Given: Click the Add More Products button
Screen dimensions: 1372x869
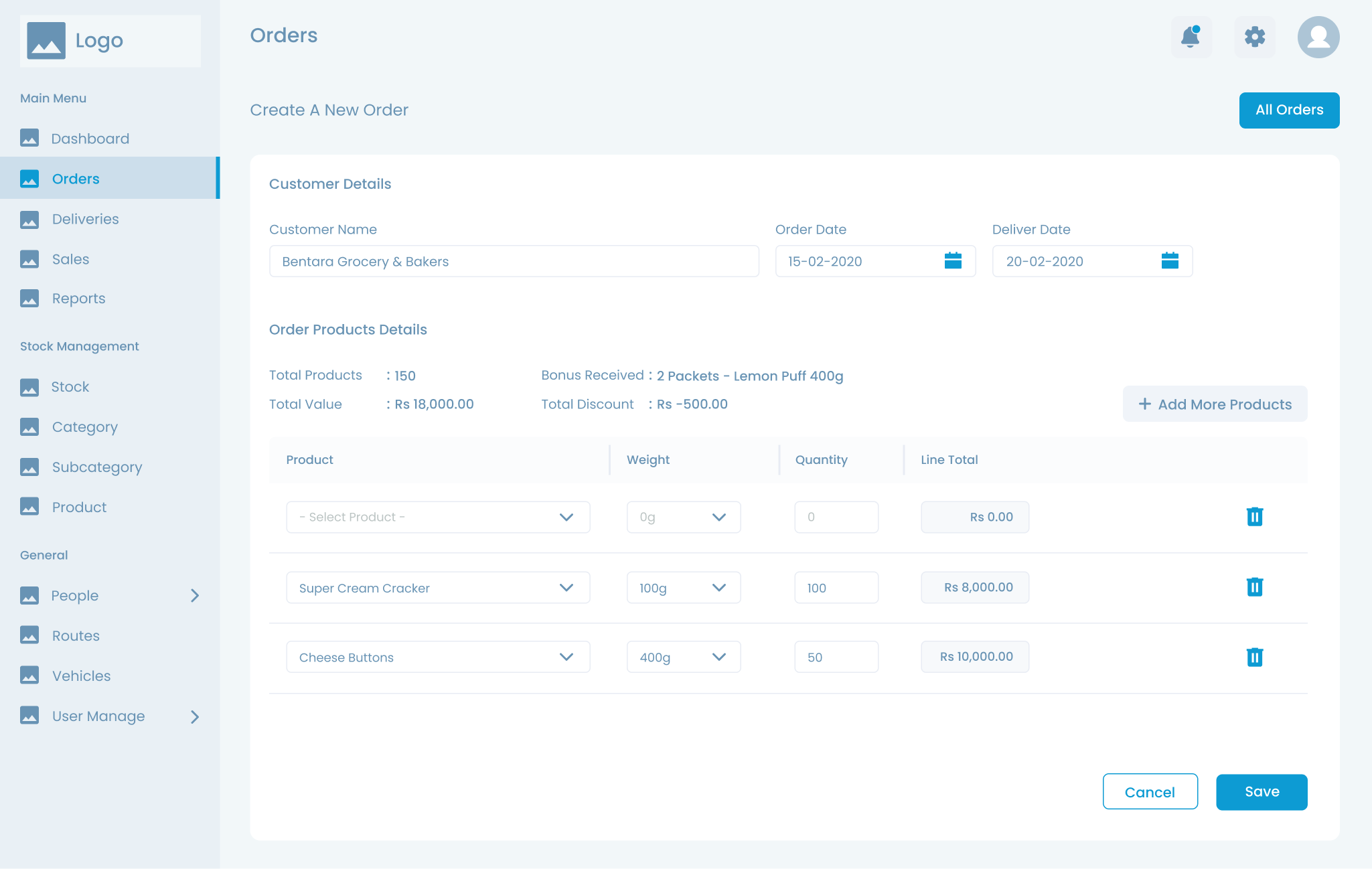Looking at the screenshot, I should coord(1215,404).
